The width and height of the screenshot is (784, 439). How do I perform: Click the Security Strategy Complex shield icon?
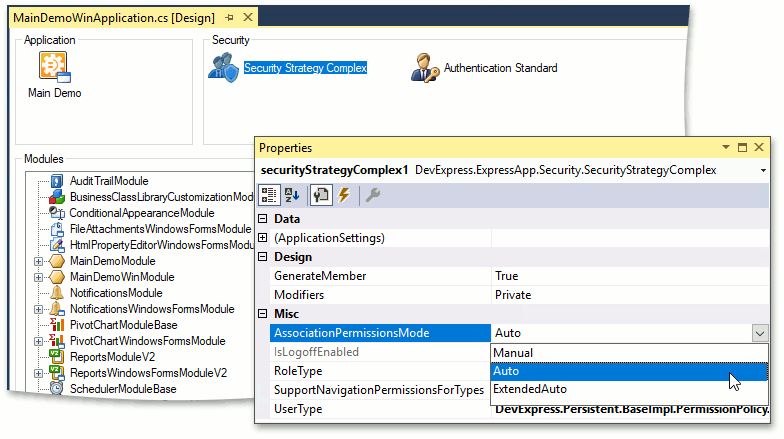click(224, 68)
